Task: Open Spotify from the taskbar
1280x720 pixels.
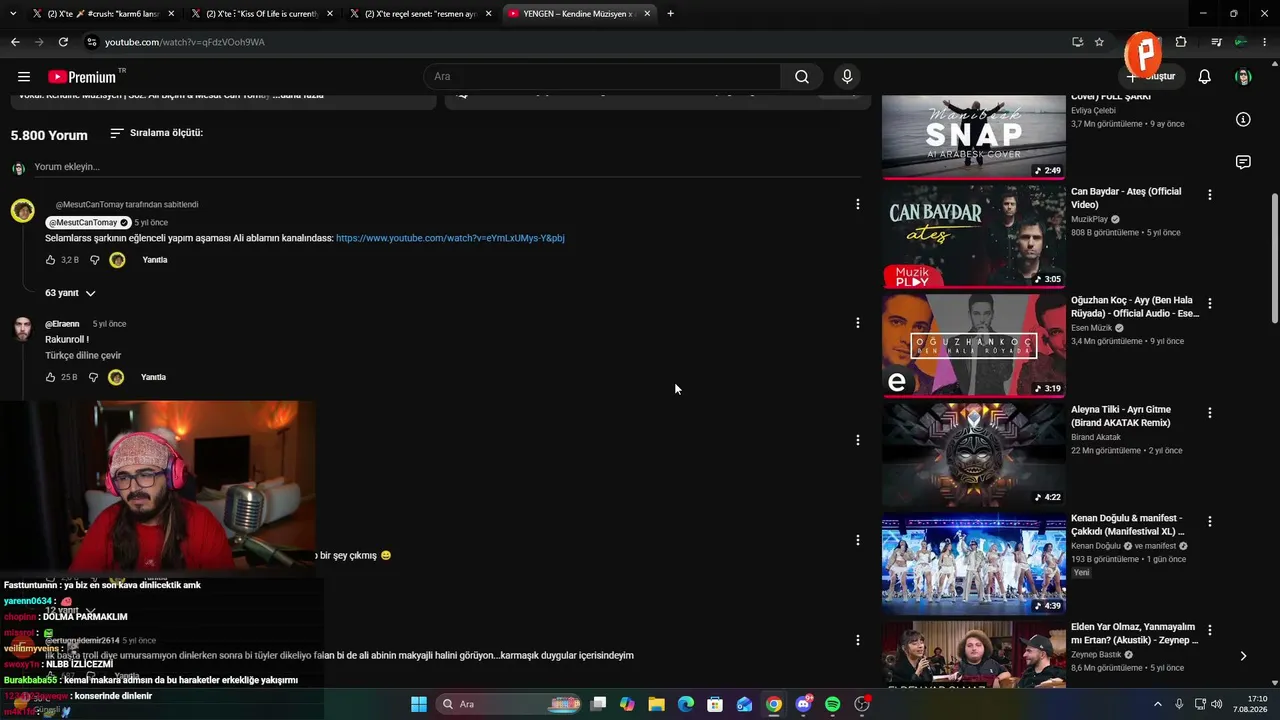Action: [x=833, y=704]
